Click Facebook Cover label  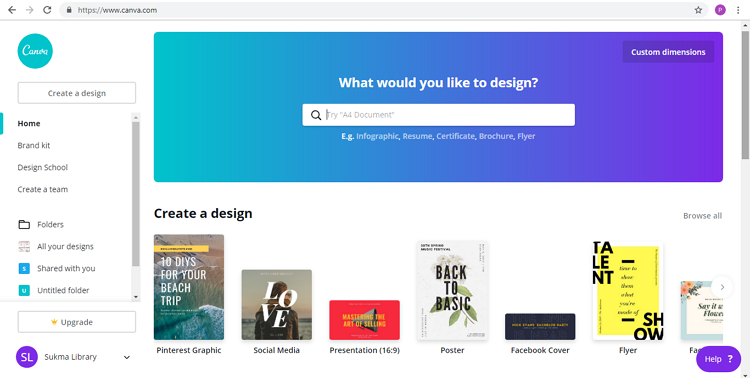[x=540, y=350]
